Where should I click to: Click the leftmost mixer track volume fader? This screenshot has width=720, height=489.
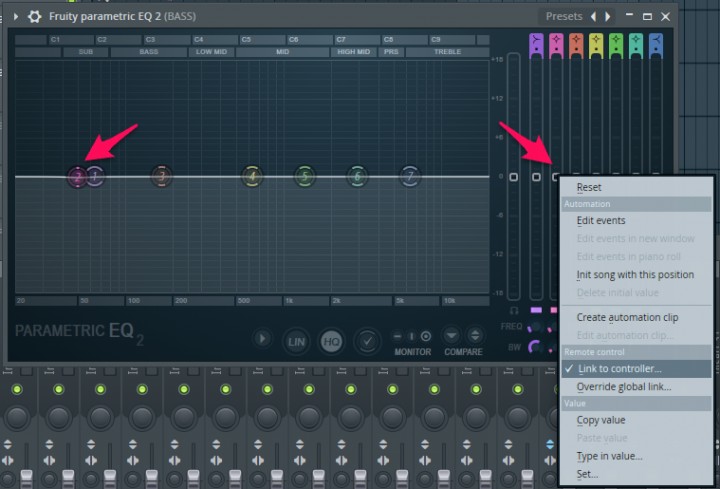click(x=27, y=478)
